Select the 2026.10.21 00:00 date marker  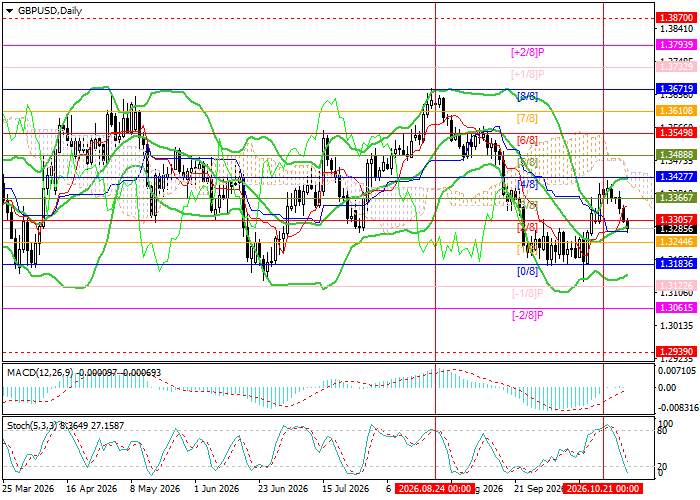pyautogui.click(x=603, y=489)
